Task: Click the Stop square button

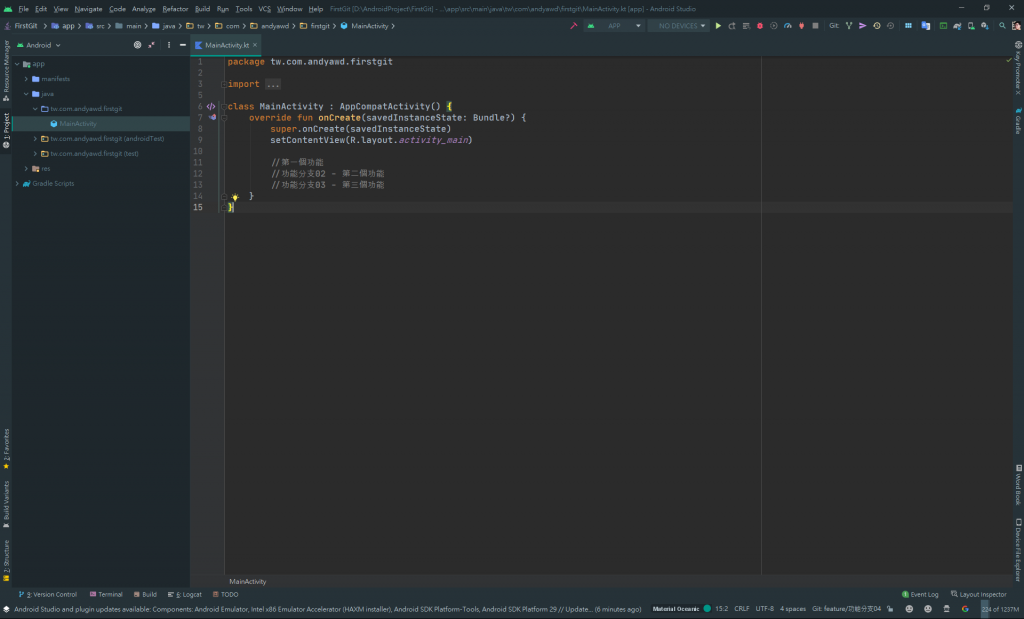Action: click(815, 26)
